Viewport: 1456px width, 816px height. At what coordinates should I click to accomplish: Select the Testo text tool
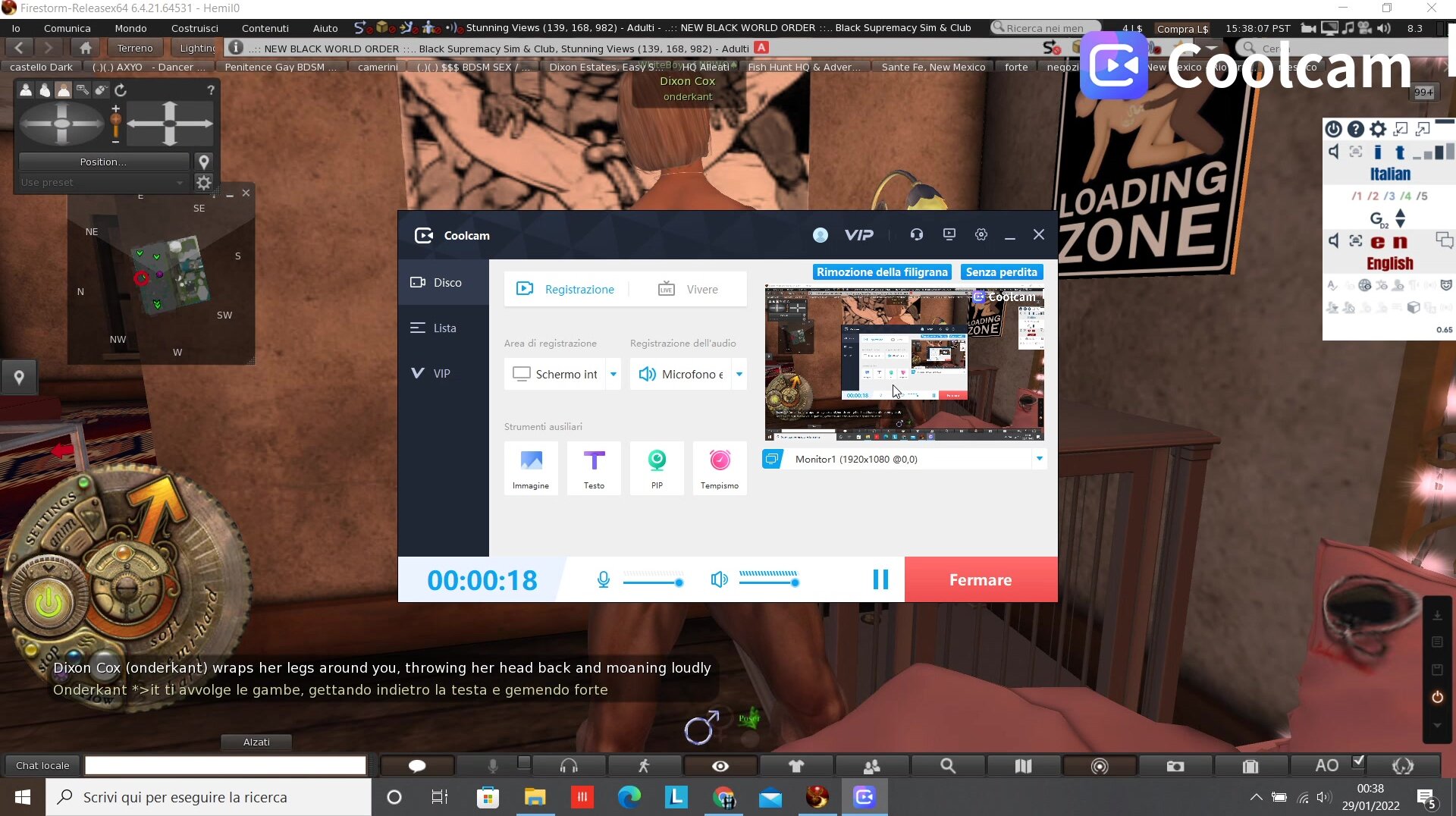(x=594, y=467)
